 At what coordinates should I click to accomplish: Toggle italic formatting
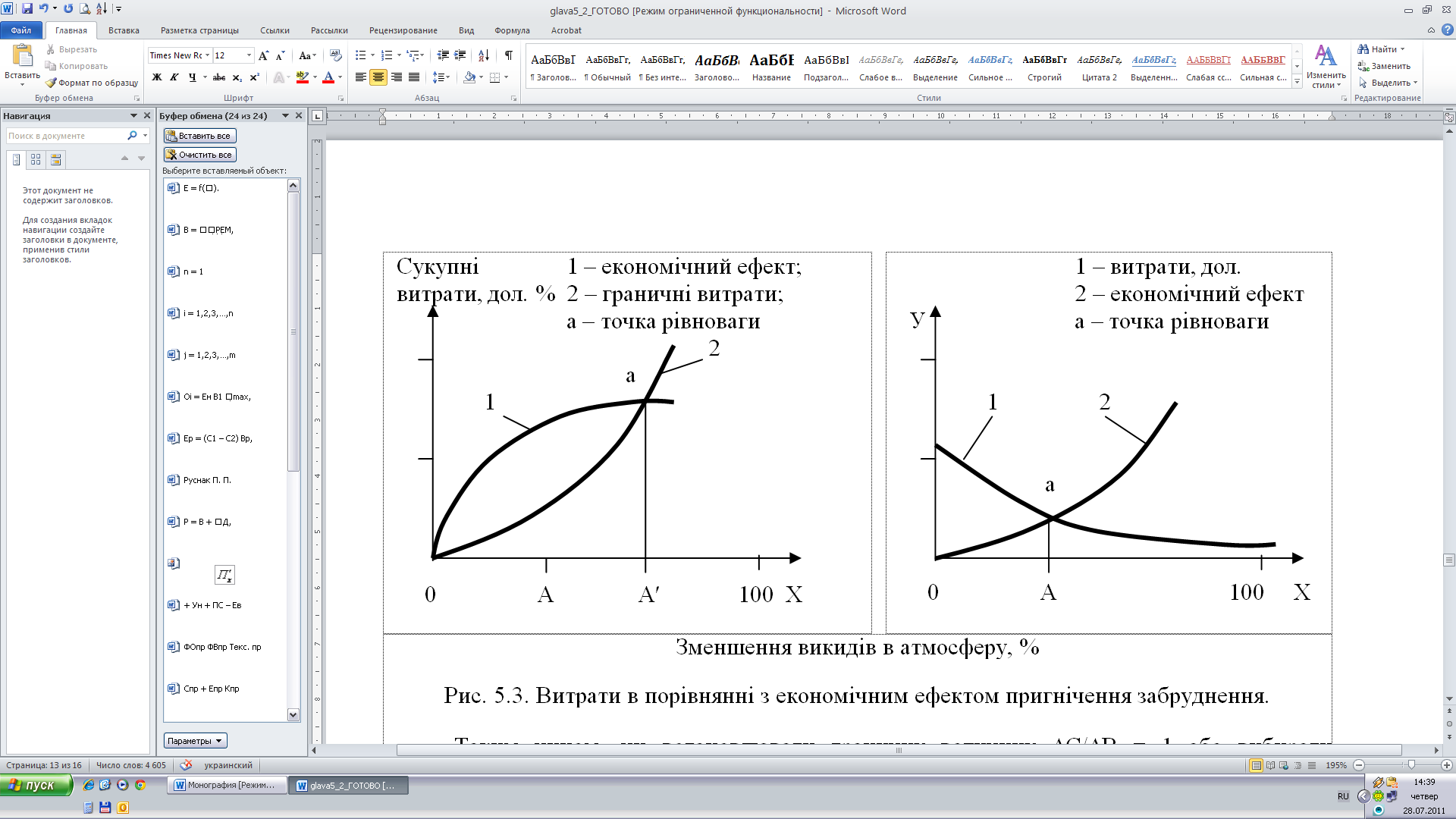pyautogui.click(x=174, y=77)
